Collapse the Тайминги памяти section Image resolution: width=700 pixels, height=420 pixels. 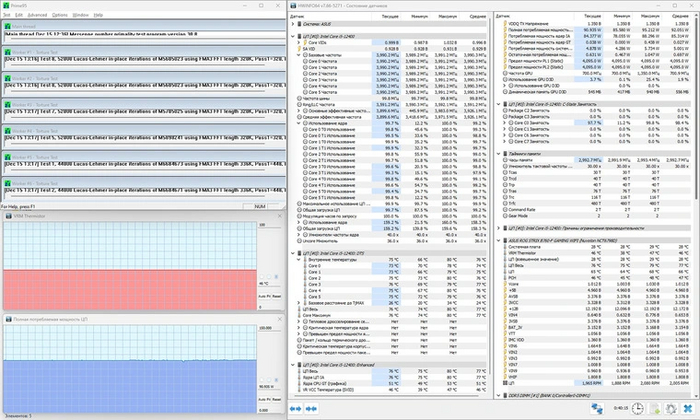pos(499,152)
